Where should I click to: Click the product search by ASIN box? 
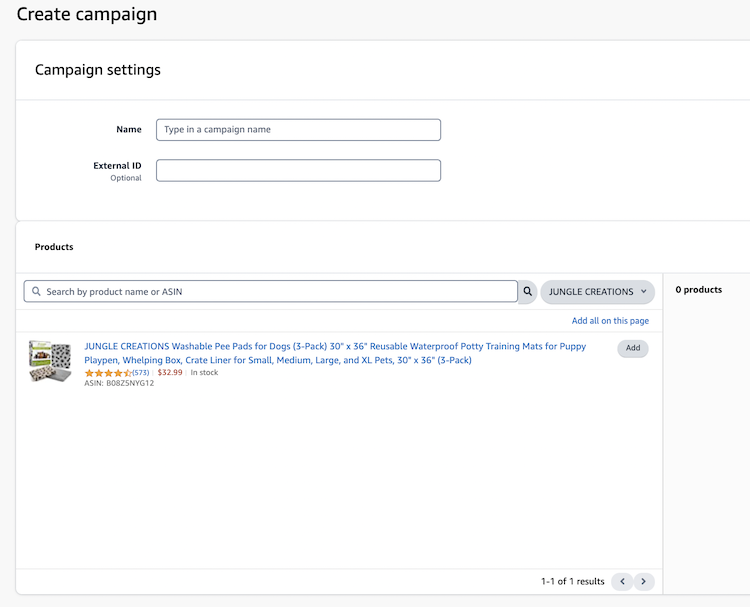pyautogui.click(x=271, y=291)
